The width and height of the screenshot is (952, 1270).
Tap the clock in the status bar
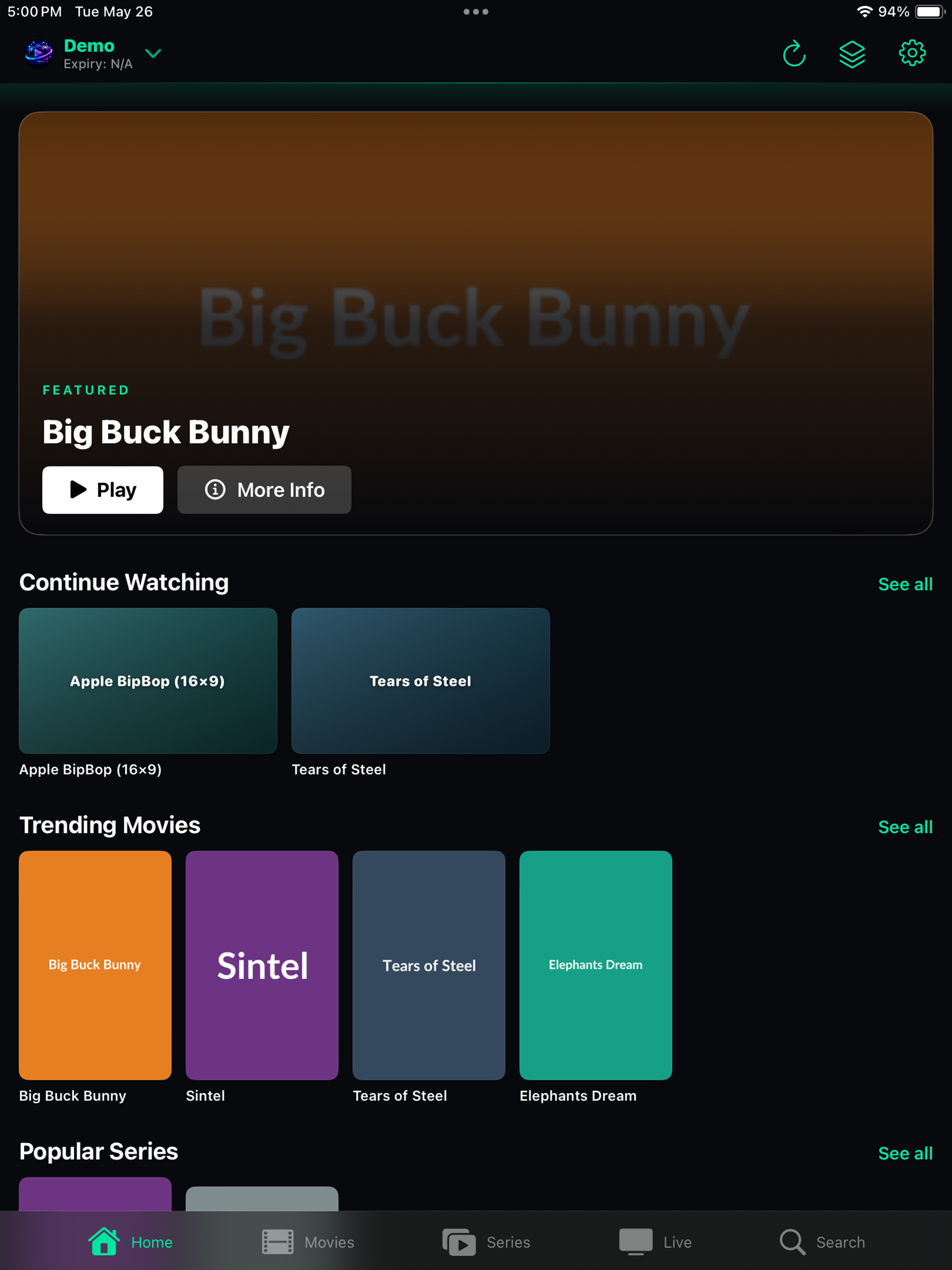tap(35, 12)
